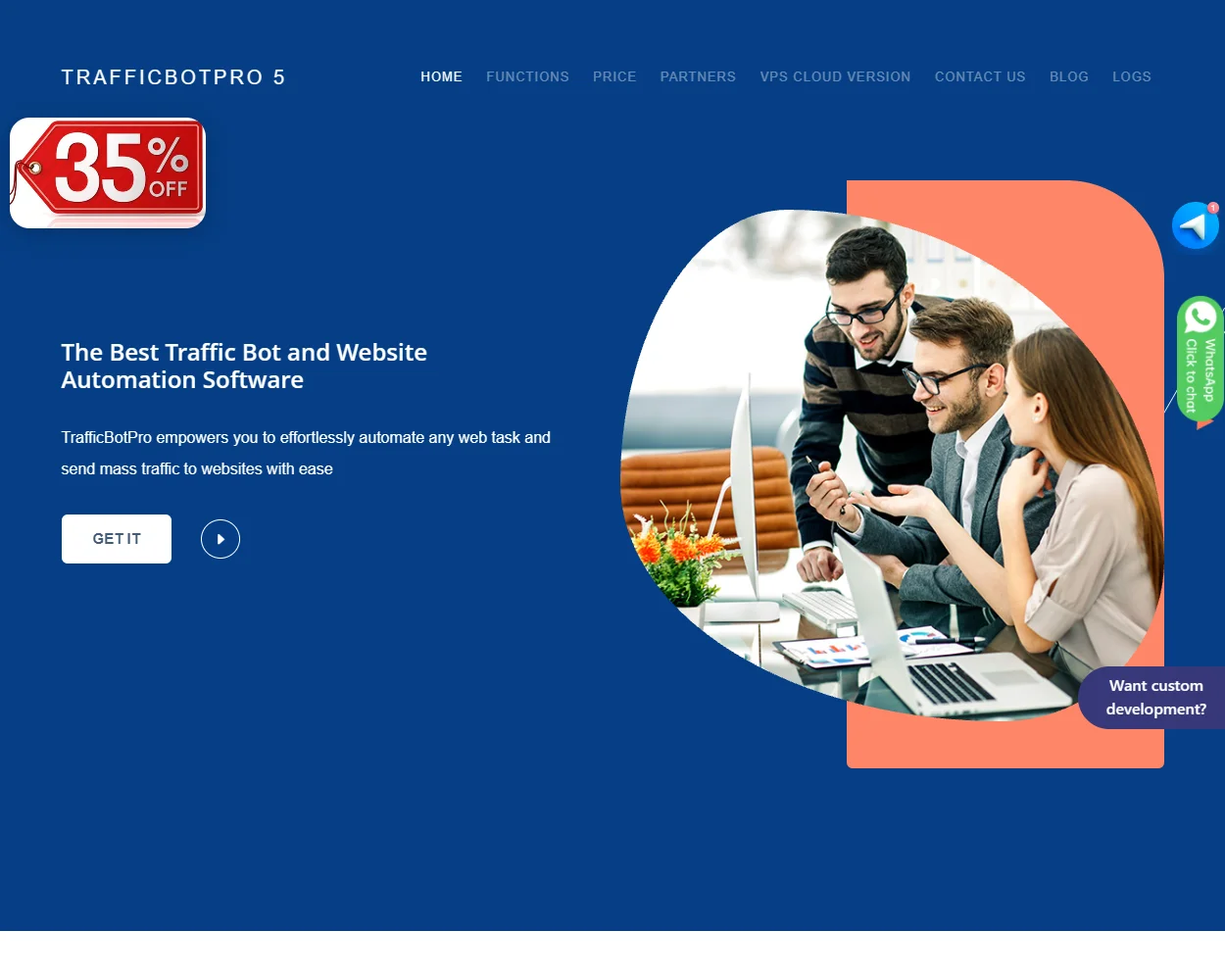Navigate to the FUNCTIONS menu item

[x=527, y=76]
